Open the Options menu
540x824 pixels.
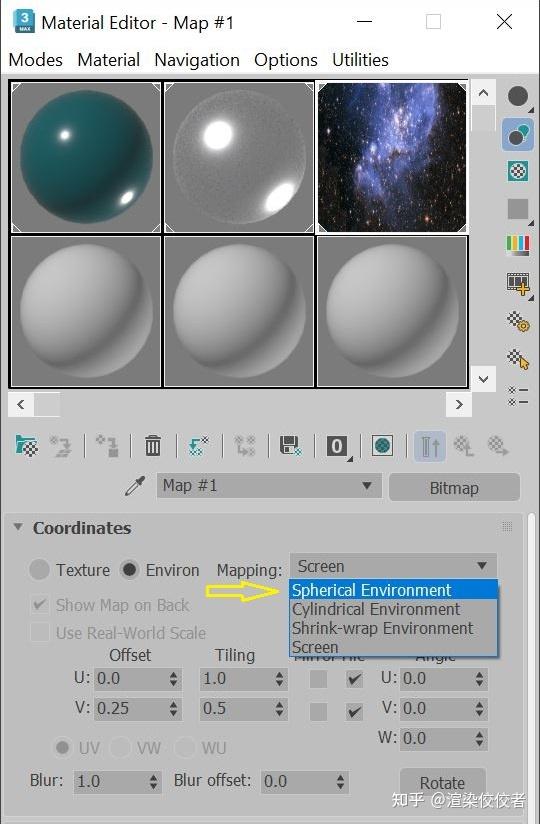pos(286,60)
